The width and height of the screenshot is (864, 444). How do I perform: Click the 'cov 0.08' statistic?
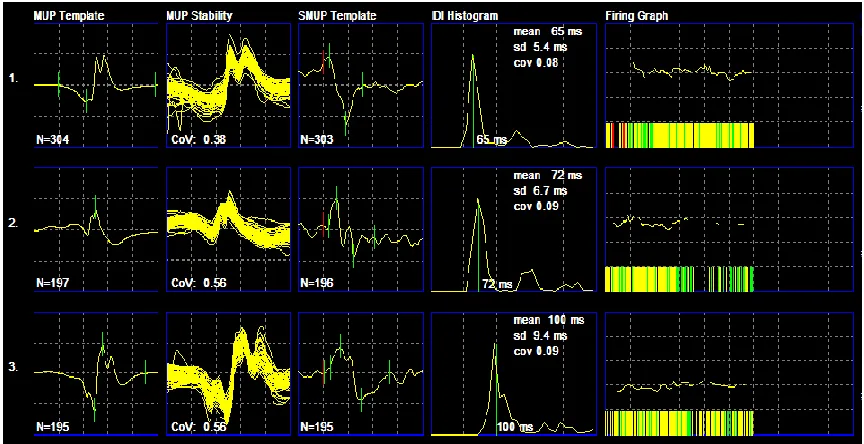[536, 63]
